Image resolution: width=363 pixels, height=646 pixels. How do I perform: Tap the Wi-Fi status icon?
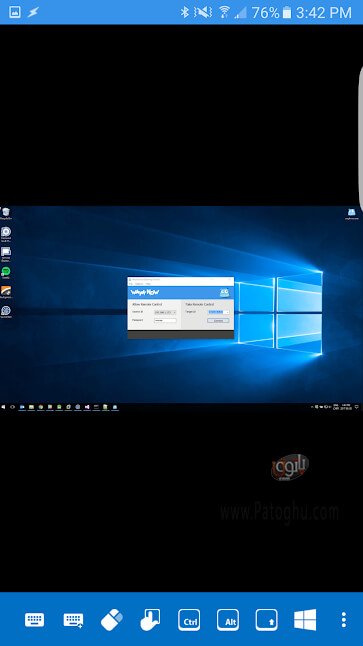224,12
